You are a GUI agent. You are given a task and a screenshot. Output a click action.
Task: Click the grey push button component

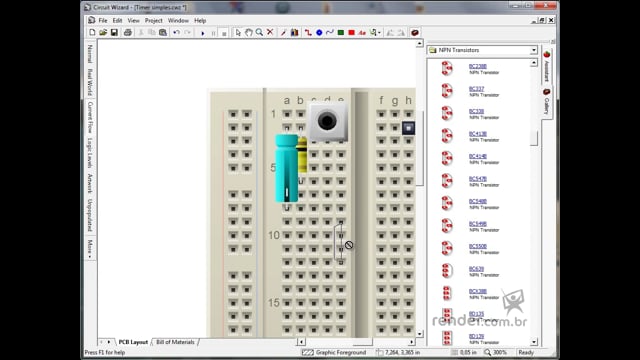click(x=327, y=121)
